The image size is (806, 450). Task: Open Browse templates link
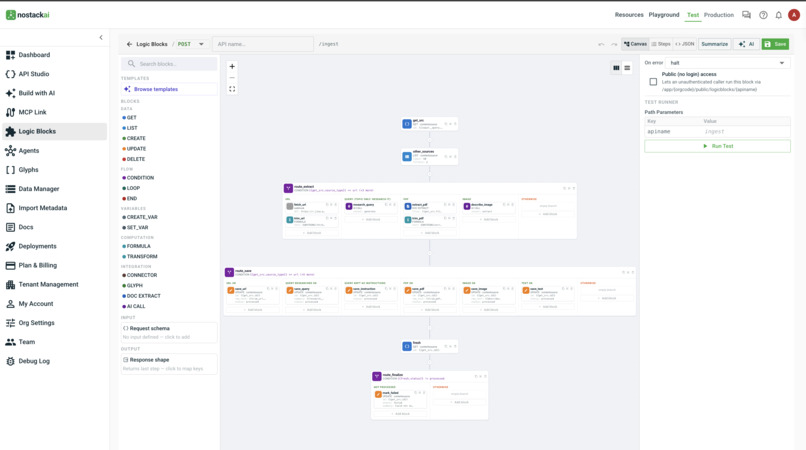(x=156, y=89)
